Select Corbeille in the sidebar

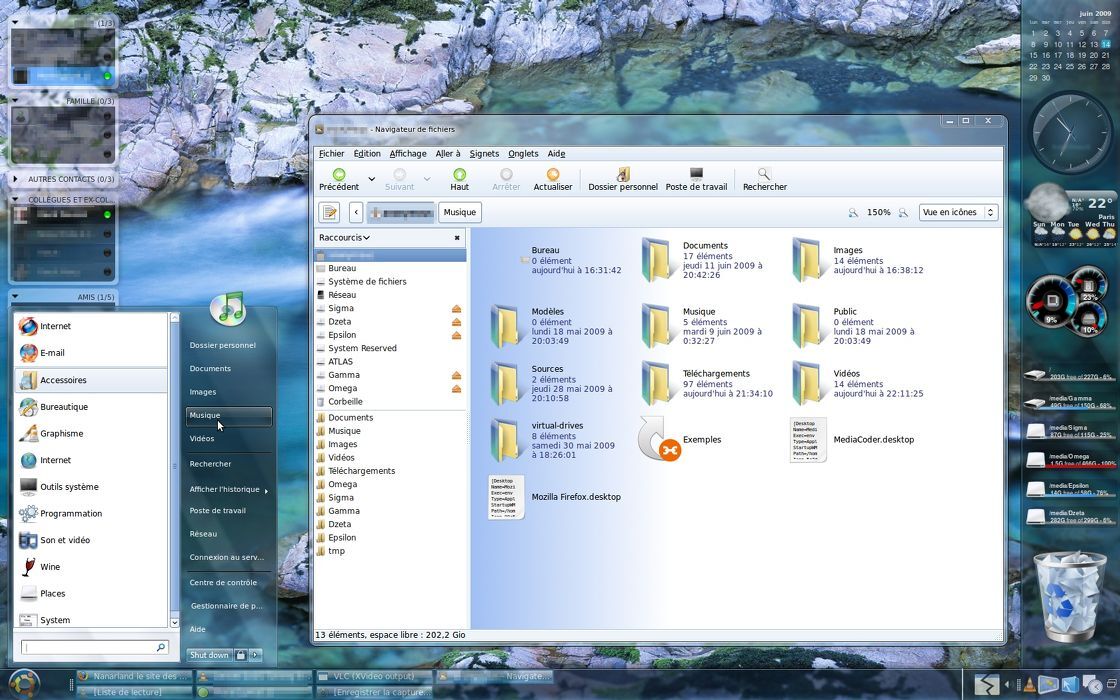(345, 402)
